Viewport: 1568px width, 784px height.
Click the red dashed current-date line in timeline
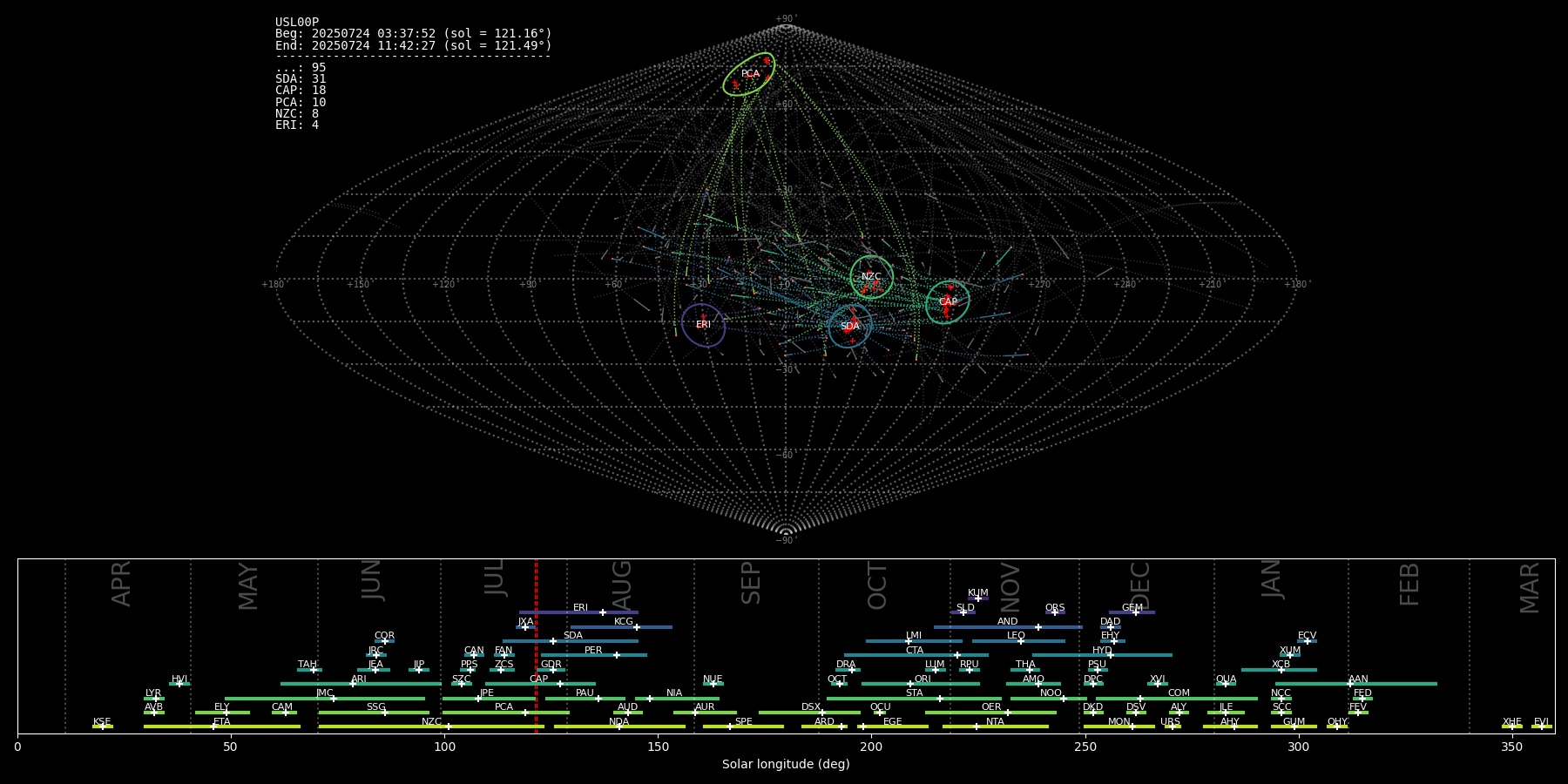pos(536,645)
